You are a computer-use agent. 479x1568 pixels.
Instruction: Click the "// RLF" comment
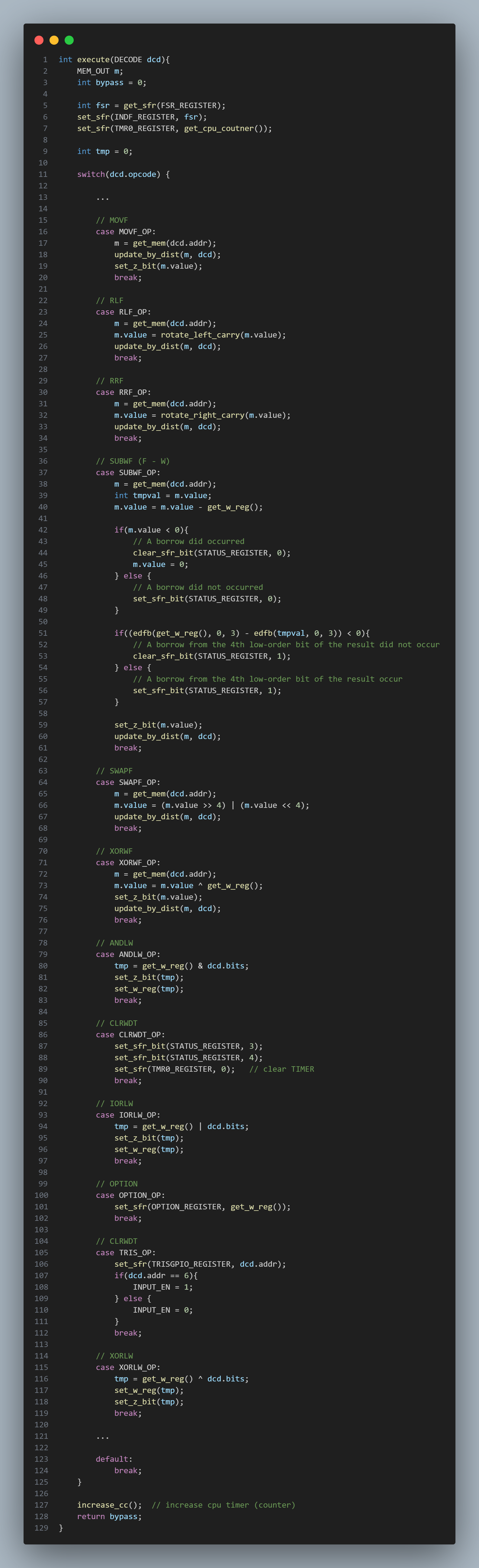coord(110,301)
